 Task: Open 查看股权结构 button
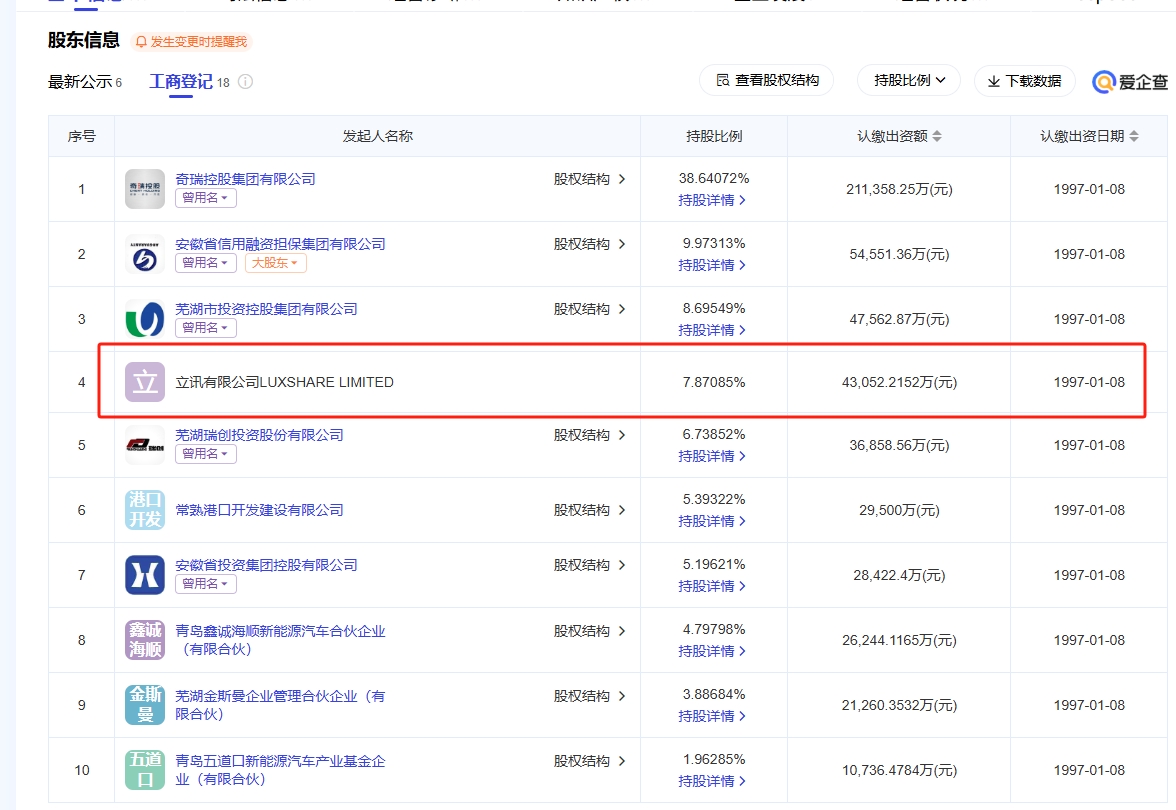pyautogui.click(x=766, y=80)
